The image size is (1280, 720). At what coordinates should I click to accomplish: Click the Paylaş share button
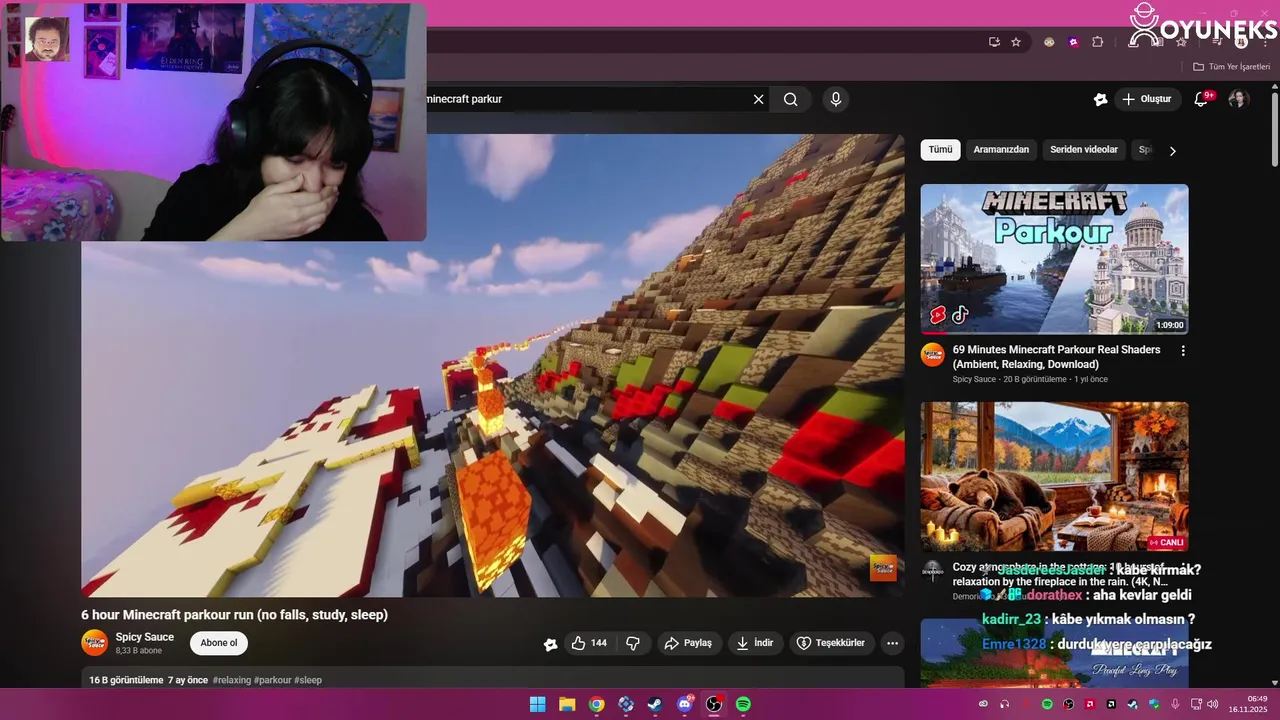point(688,643)
